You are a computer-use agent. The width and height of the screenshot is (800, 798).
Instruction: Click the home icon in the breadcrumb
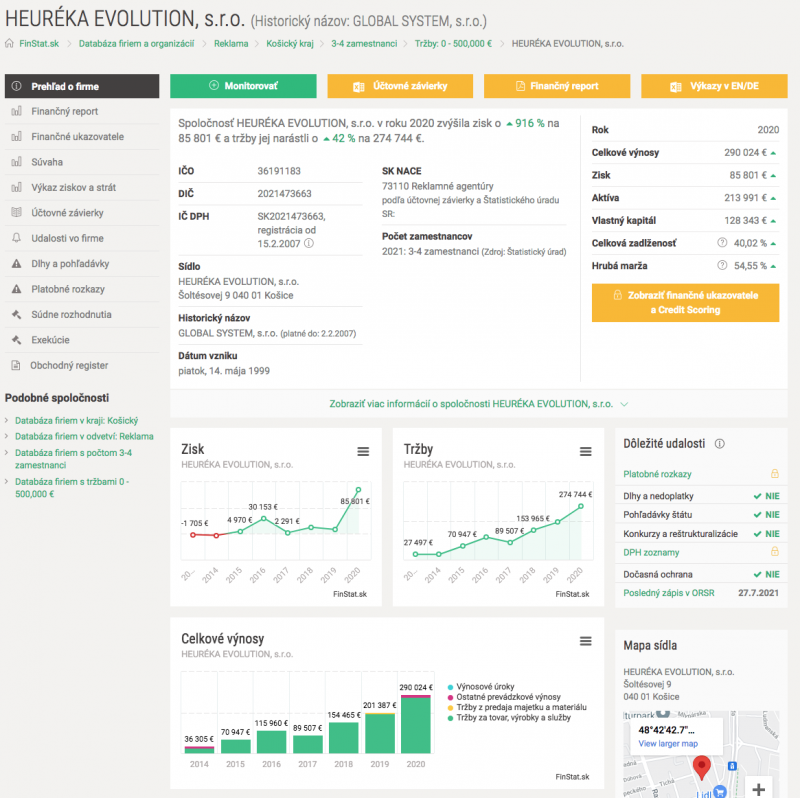[9, 43]
